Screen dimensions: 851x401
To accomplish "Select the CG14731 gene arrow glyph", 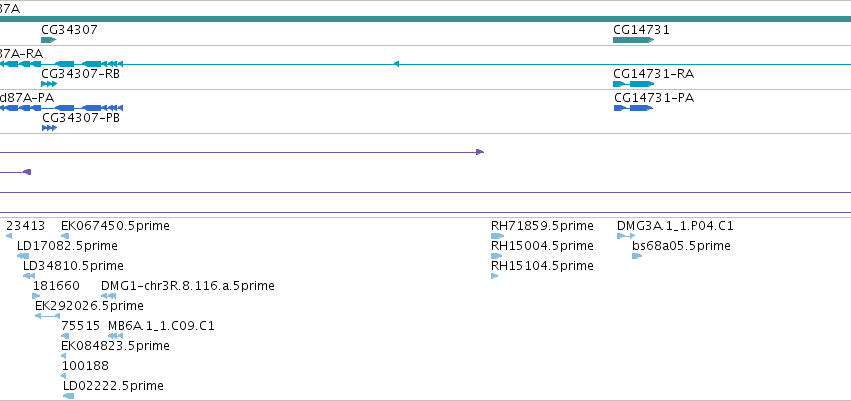I will [633, 40].
